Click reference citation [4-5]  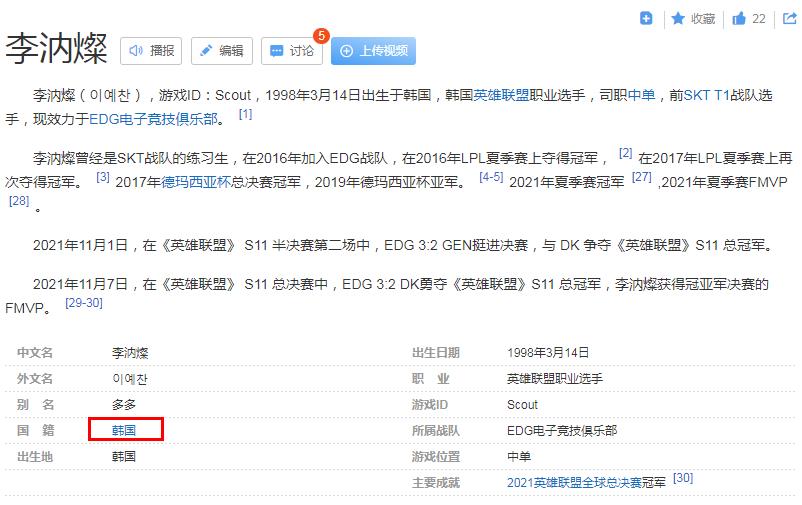point(491,177)
